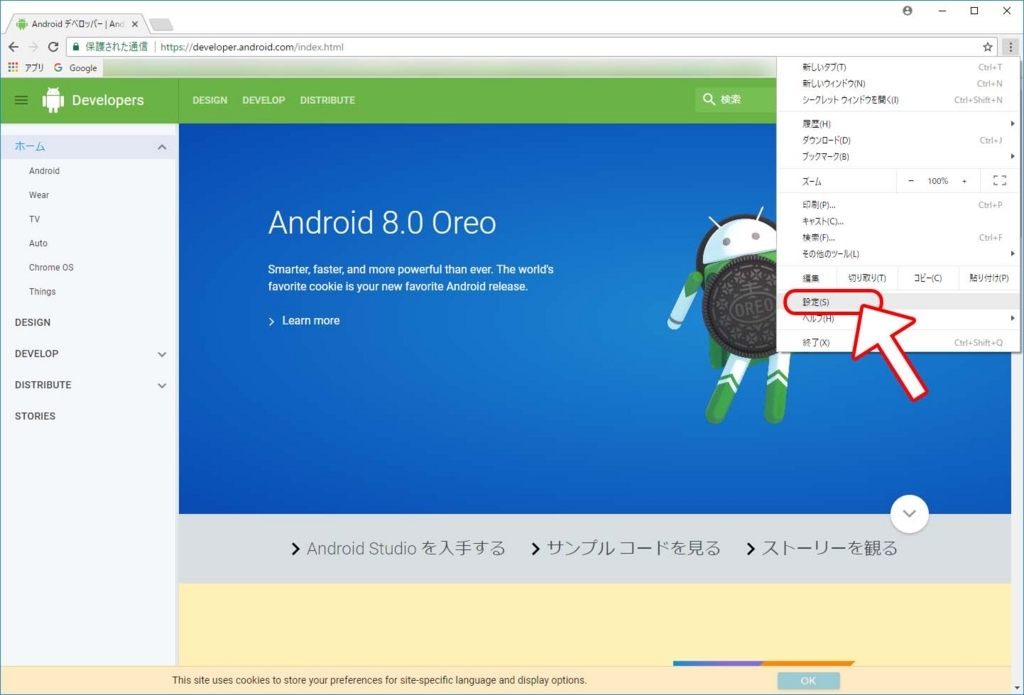Choose 印刷(P)... from the menu

tap(899, 205)
